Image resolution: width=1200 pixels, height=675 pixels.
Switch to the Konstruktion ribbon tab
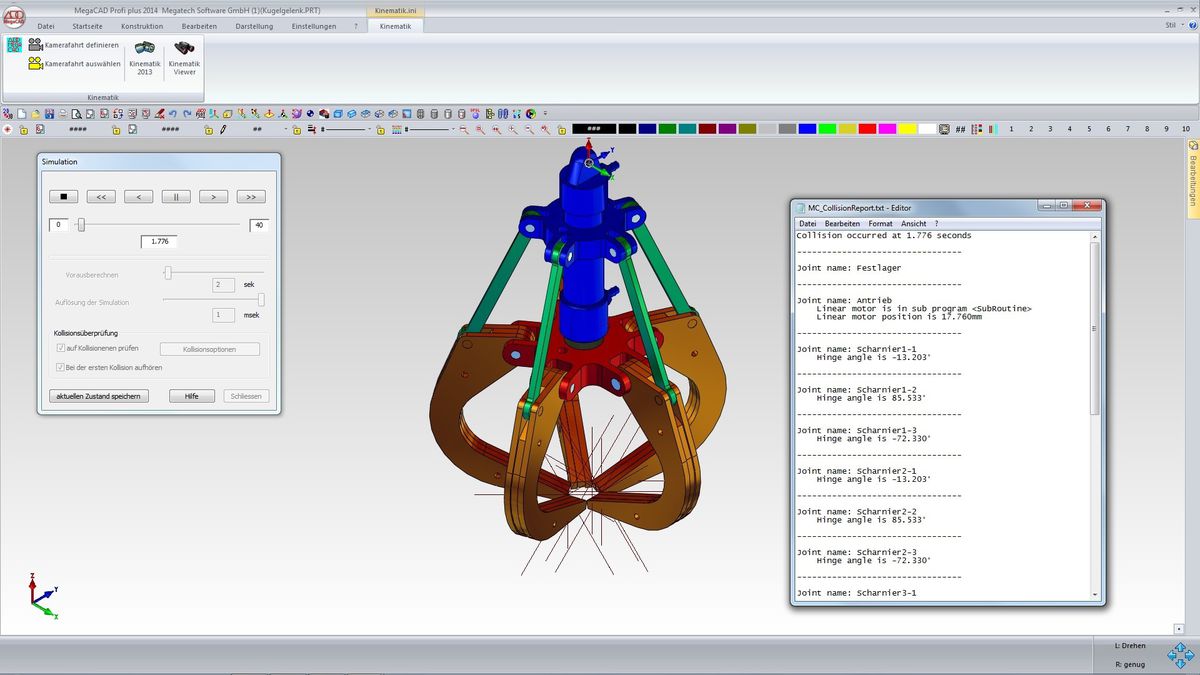[142, 26]
